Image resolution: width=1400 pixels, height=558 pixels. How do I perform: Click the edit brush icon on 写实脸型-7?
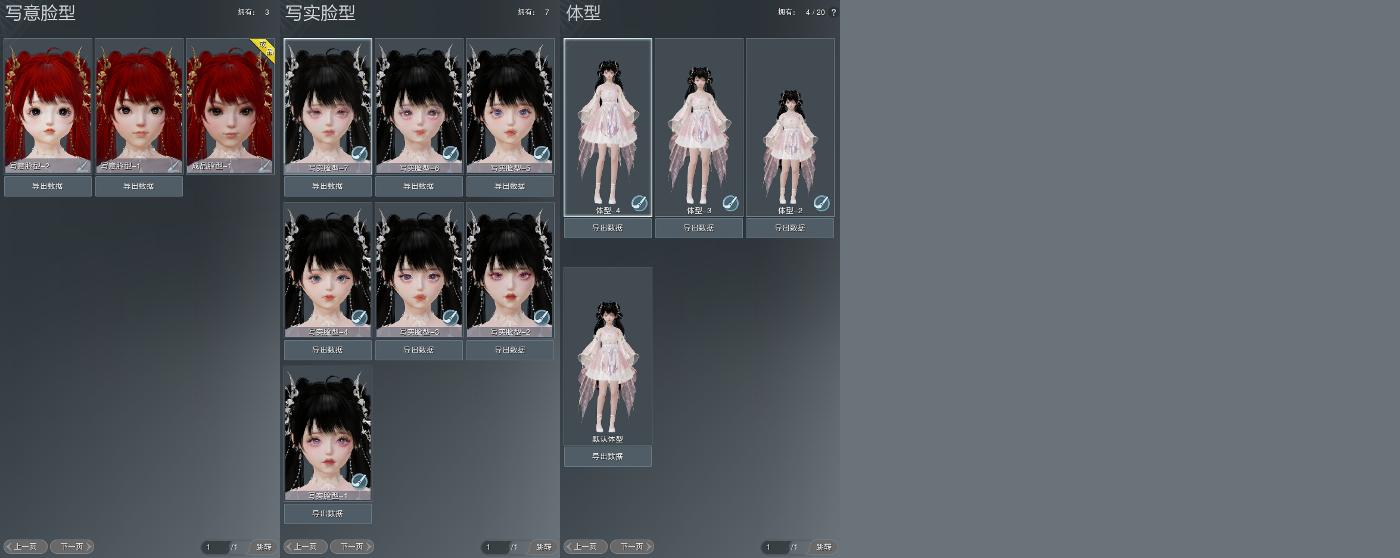pos(359,154)
